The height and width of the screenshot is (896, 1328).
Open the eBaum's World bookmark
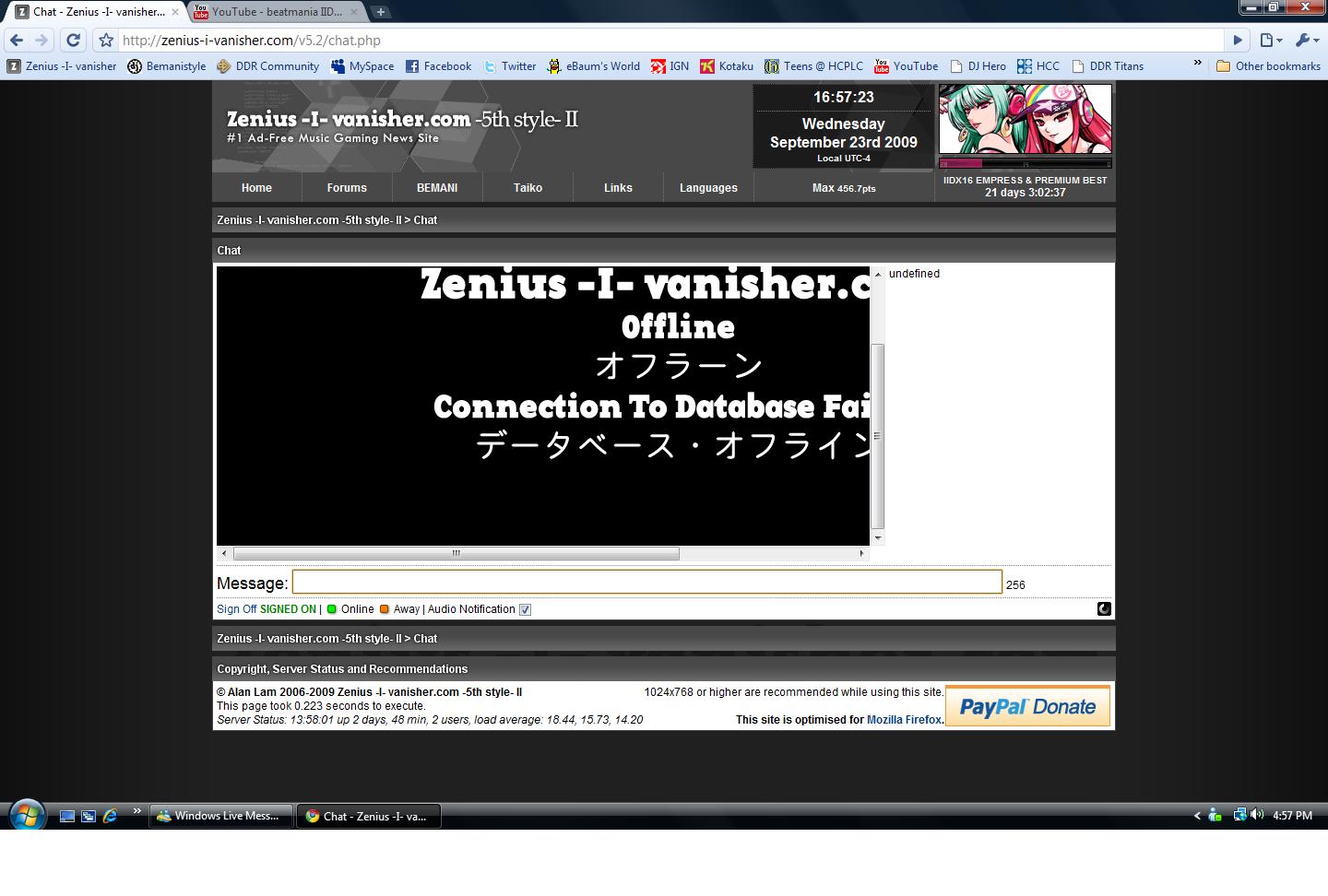pos(593,66)
